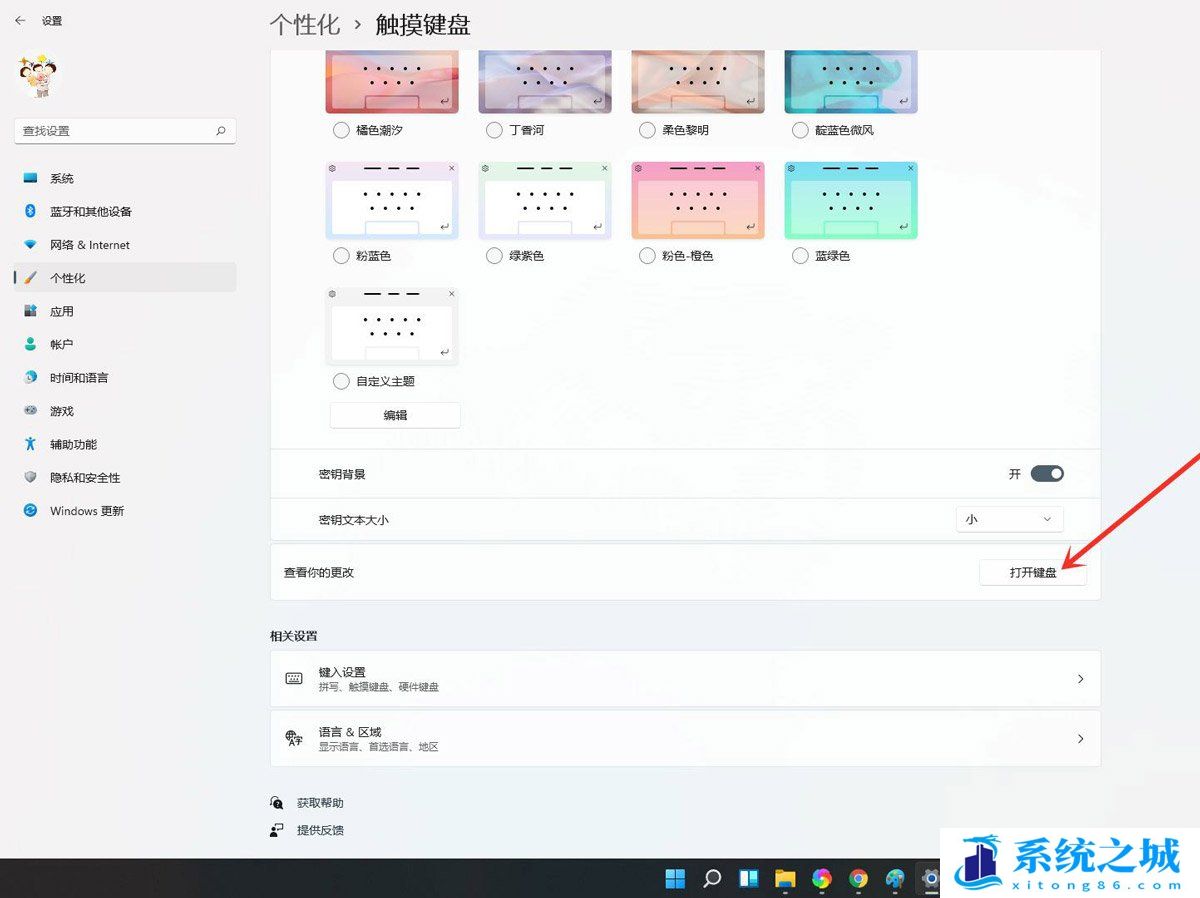Expand 键入设置 related settings entry
Image resolution: width=1200 pixels, height=898 pixels.
(685, 679)
